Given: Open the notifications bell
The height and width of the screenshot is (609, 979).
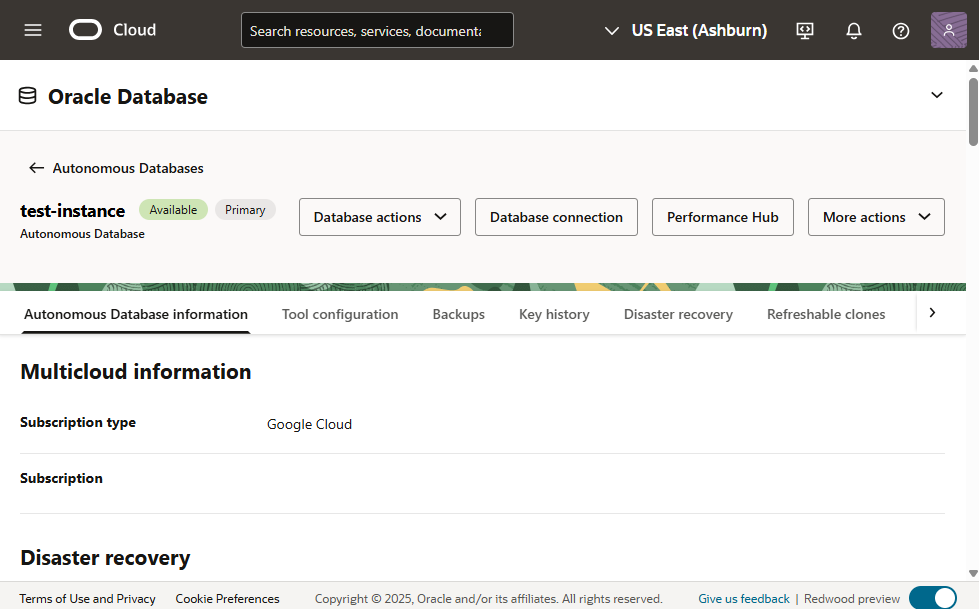Looking at the screenshot, I should (853, 31).
